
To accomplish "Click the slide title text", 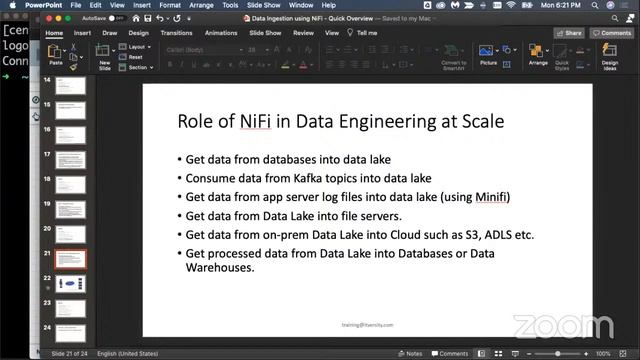I will coord(341,121).
